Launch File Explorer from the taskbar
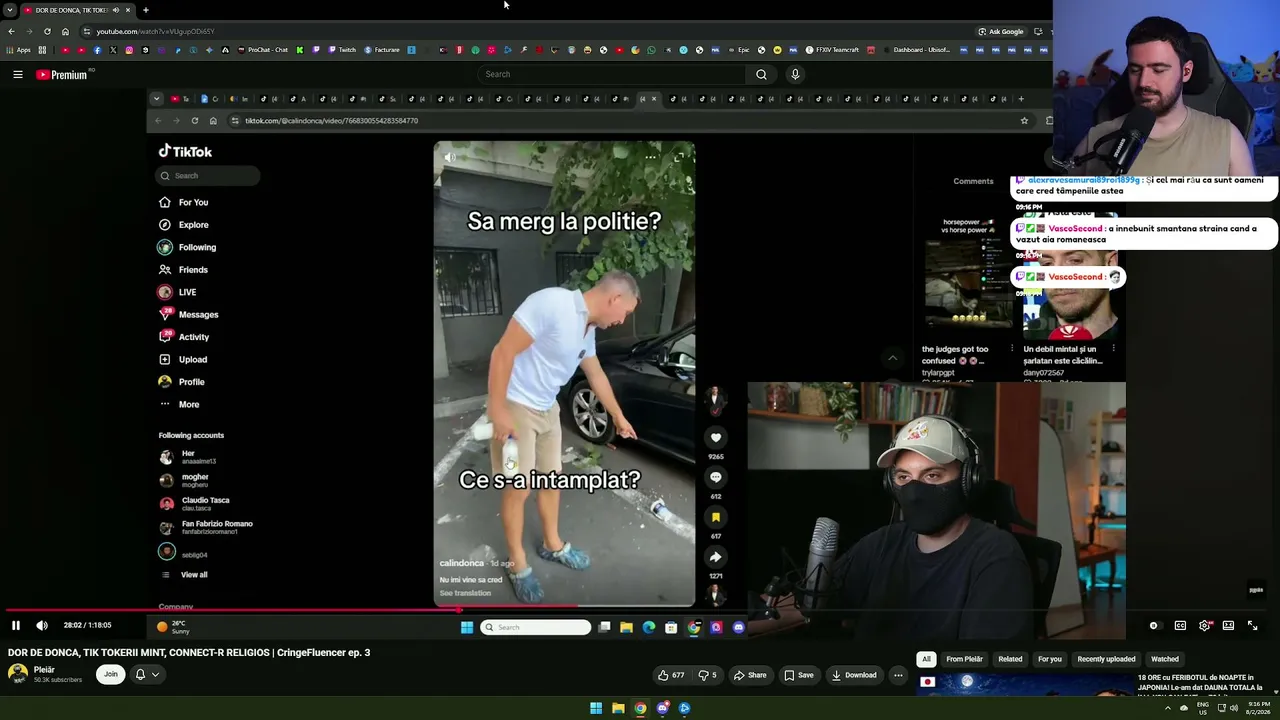Screen dimensions: 1280x720 click(618, 708)
